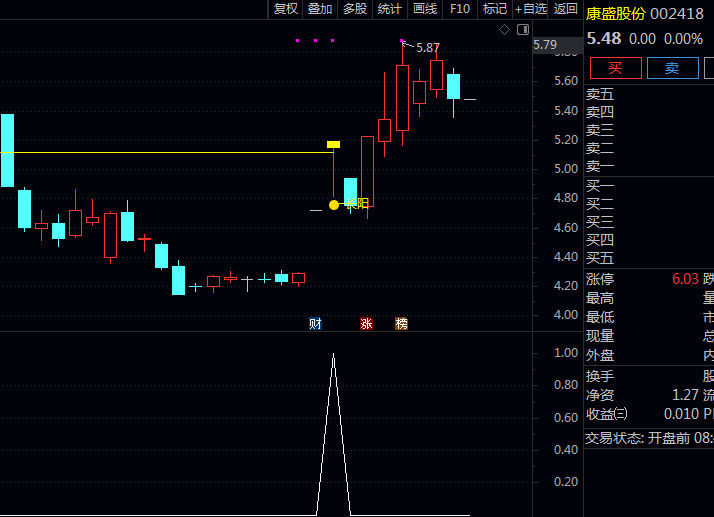The height and width of the screenshot is (517, 714).
Task: Click the 标记 mark button
Action: click(495, 9)
